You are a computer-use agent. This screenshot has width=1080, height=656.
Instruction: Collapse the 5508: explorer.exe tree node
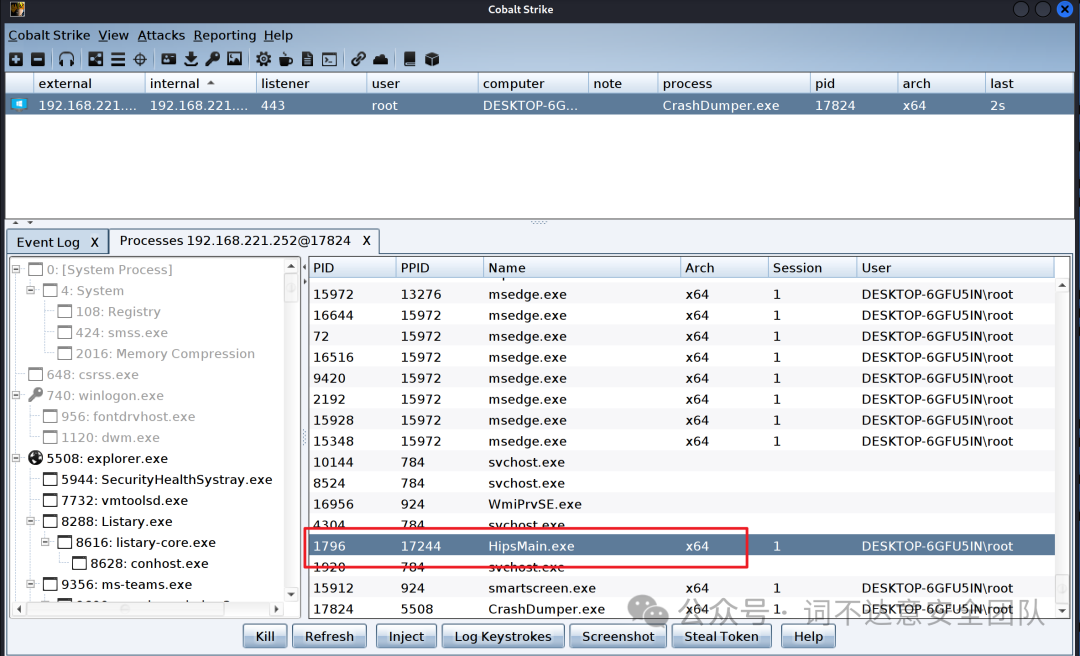[x=16, y=458]
